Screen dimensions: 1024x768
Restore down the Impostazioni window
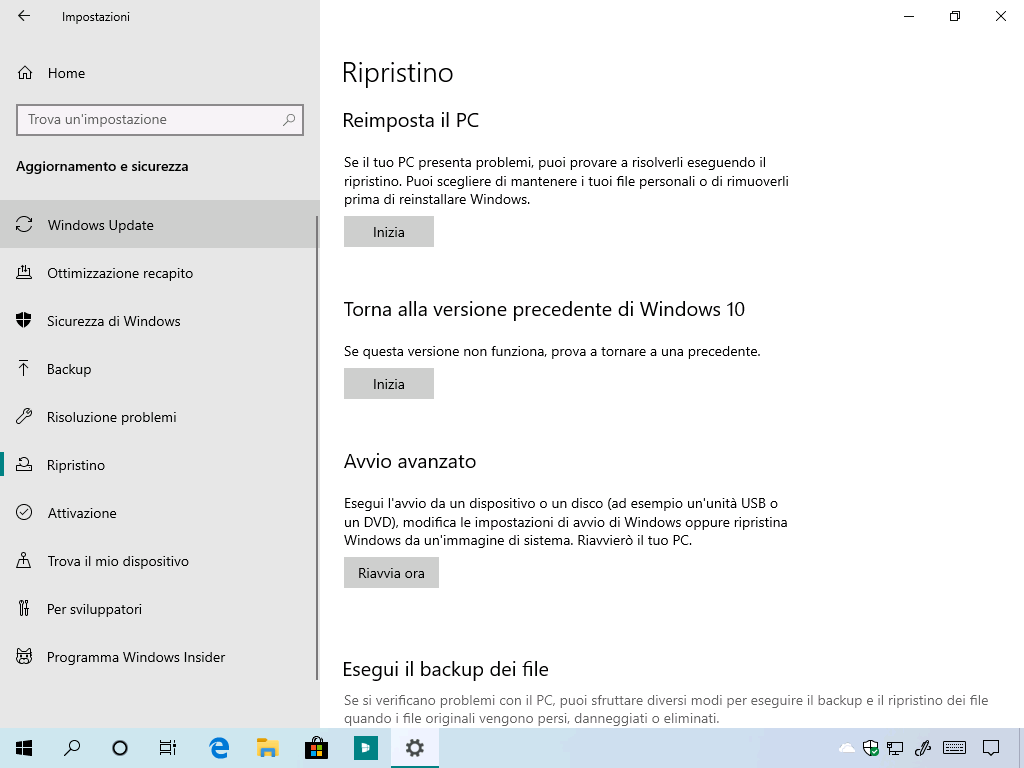(x=955, y=16)
